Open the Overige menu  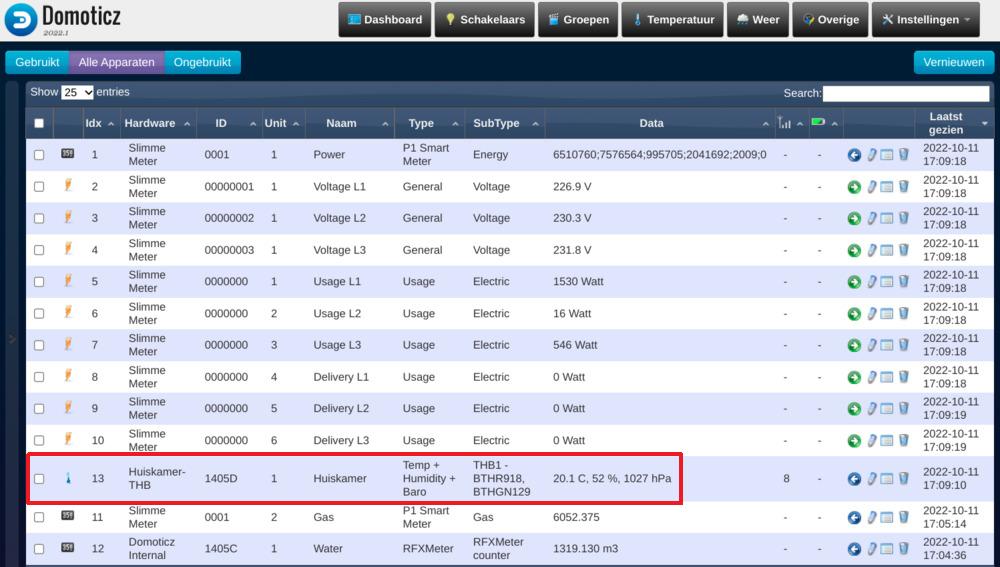830,20
